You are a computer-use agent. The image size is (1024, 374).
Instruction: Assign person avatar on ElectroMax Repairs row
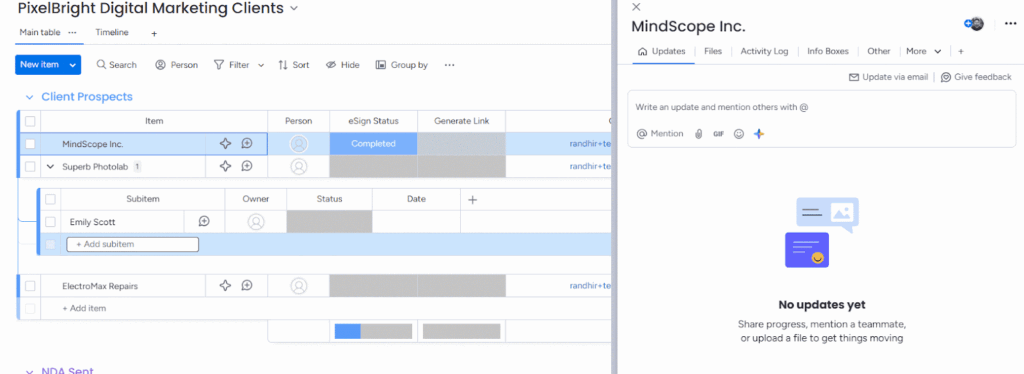298,285
